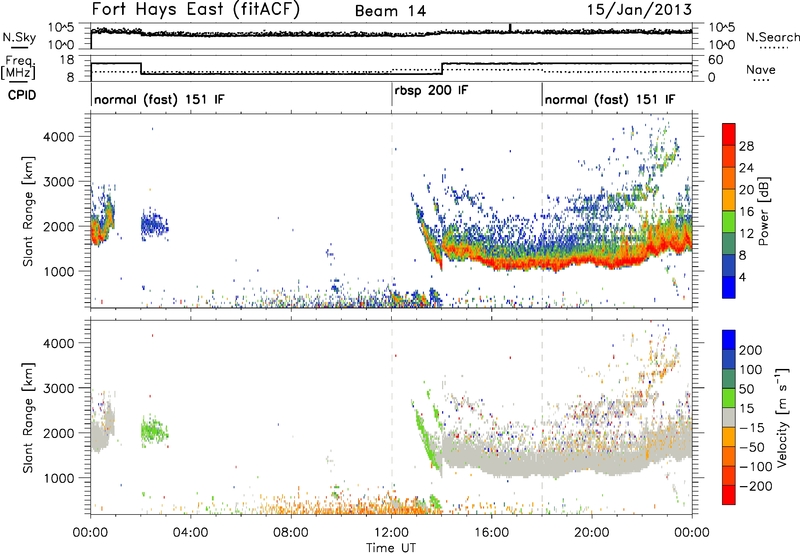This screenshot has width=800, height=554.
Task: Click the first 'normal (fast) 151 IF' label at 00:00
Action: click(x=159, y=99)
